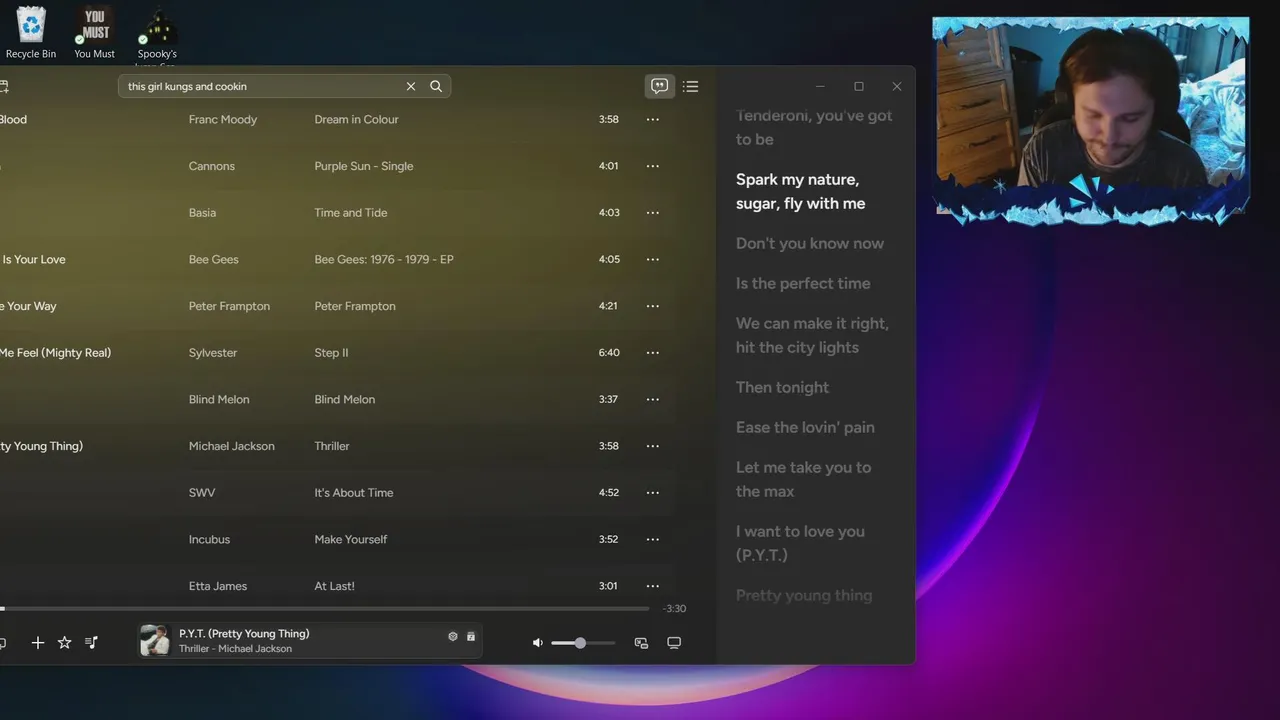Viewport: 1280px width, 720px height.
Task: Click the P.Y.T. album art thumbnail
Action: pos(155,640)
